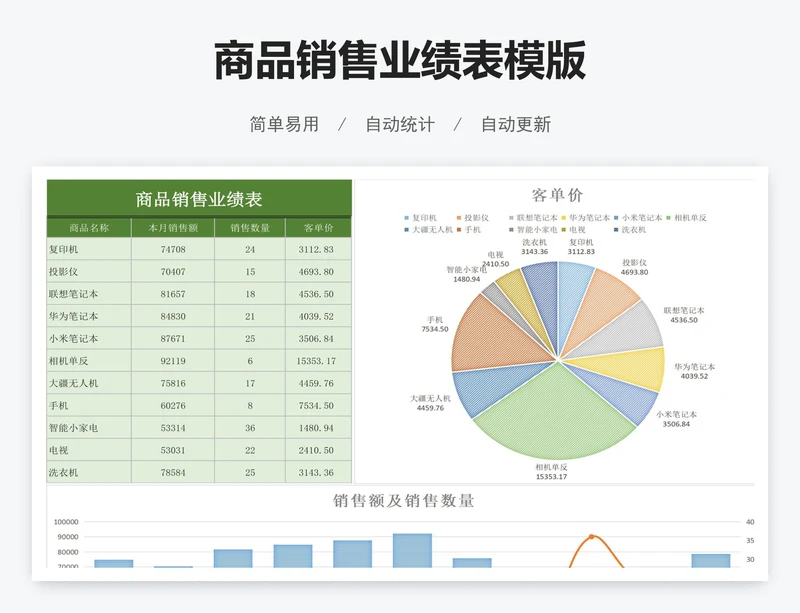The width and height of the screenshot is (800, 613).
Task: Click the 手机 row name cell
Action: tap(89, 405)
